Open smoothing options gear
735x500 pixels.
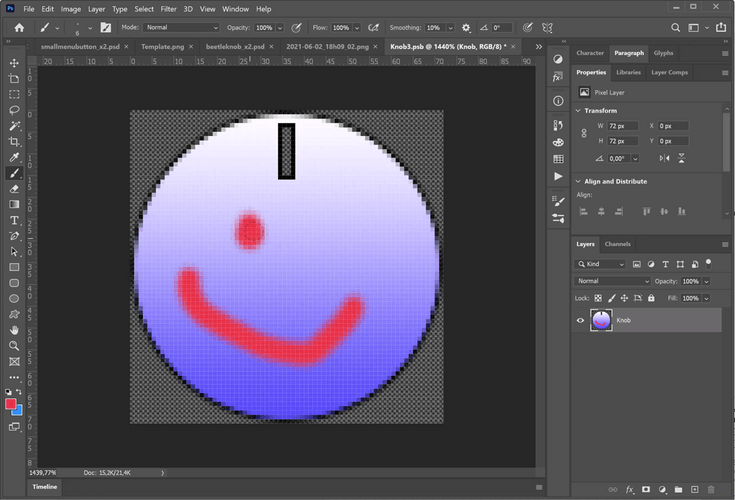(466, 28)
